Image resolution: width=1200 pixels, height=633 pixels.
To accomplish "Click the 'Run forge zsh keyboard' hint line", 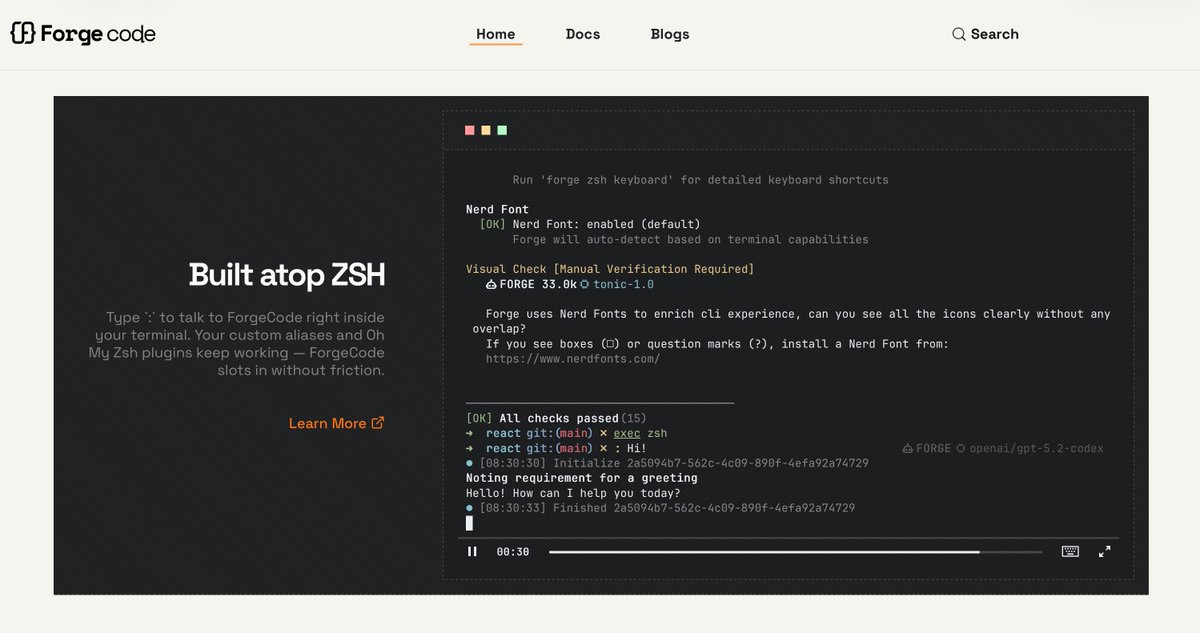I will (700, 180).
